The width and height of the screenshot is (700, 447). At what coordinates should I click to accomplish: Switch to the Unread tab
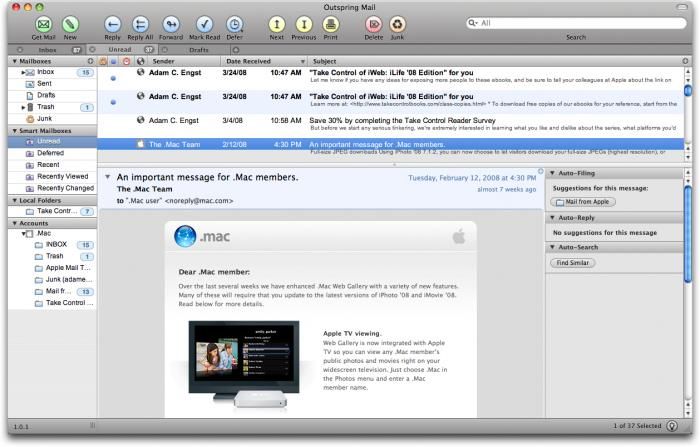click(x=120, y=50)
